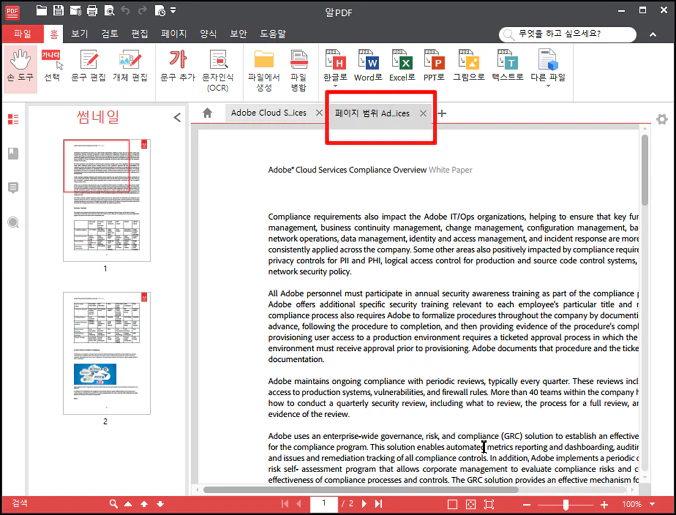Viewport: 676px width, 515px height.
Task: Go to last page button
Action: [379, 504]
